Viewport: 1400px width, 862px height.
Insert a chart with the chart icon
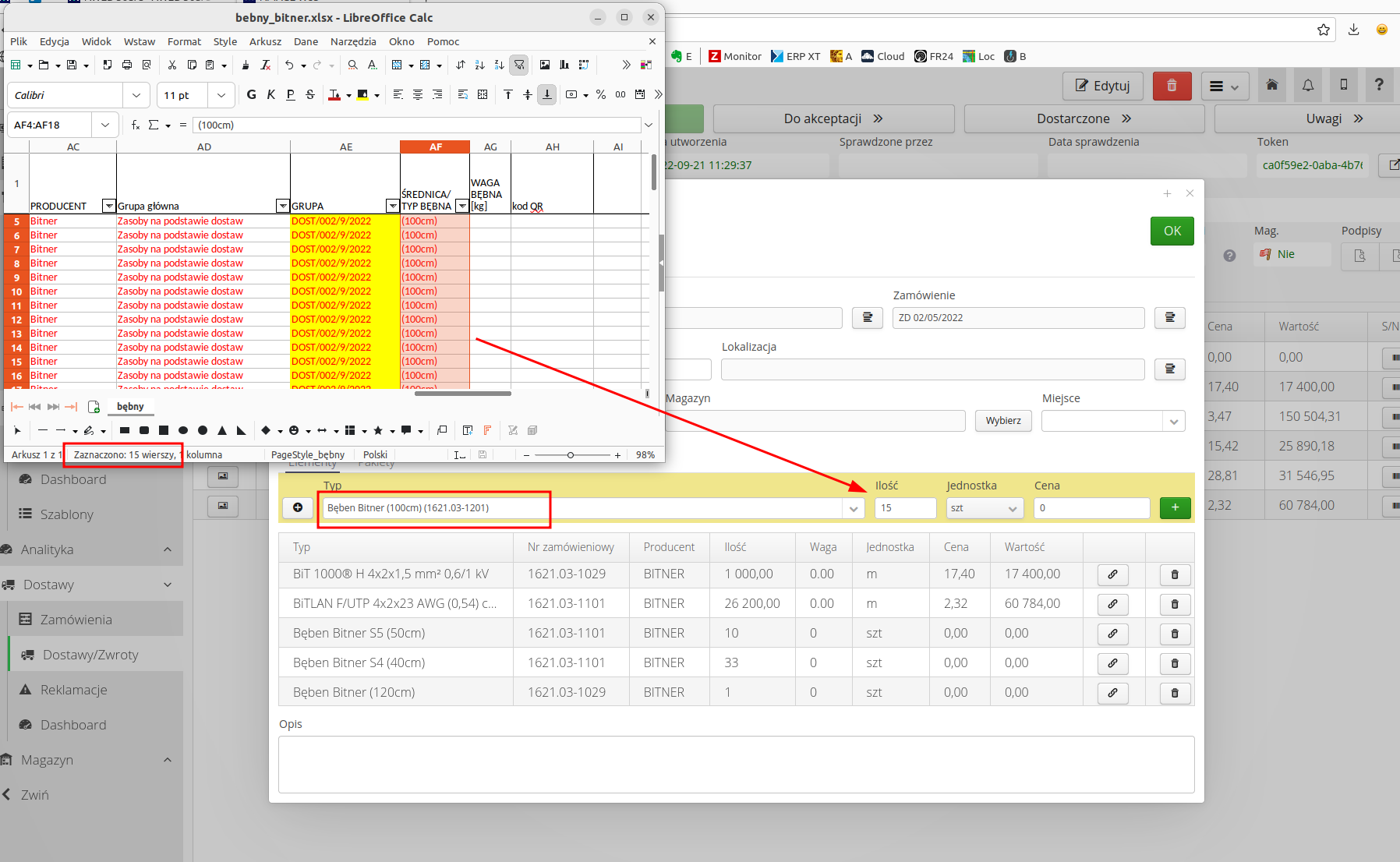coord(564,65)
